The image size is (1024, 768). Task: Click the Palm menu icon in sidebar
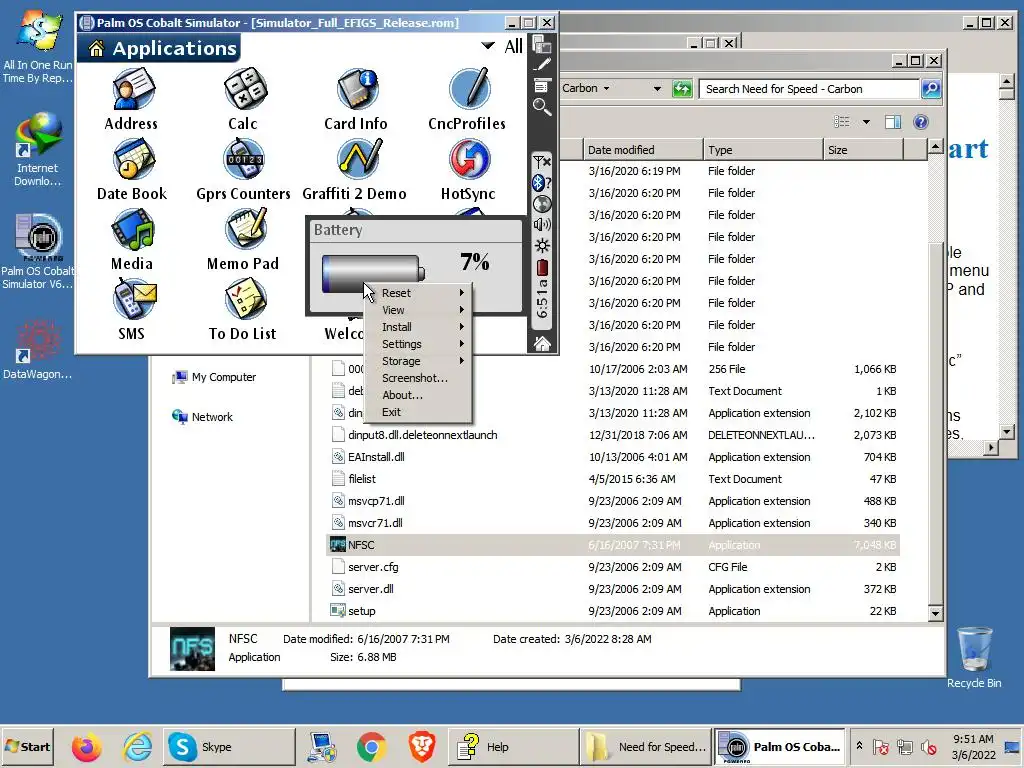coord(541,86)
